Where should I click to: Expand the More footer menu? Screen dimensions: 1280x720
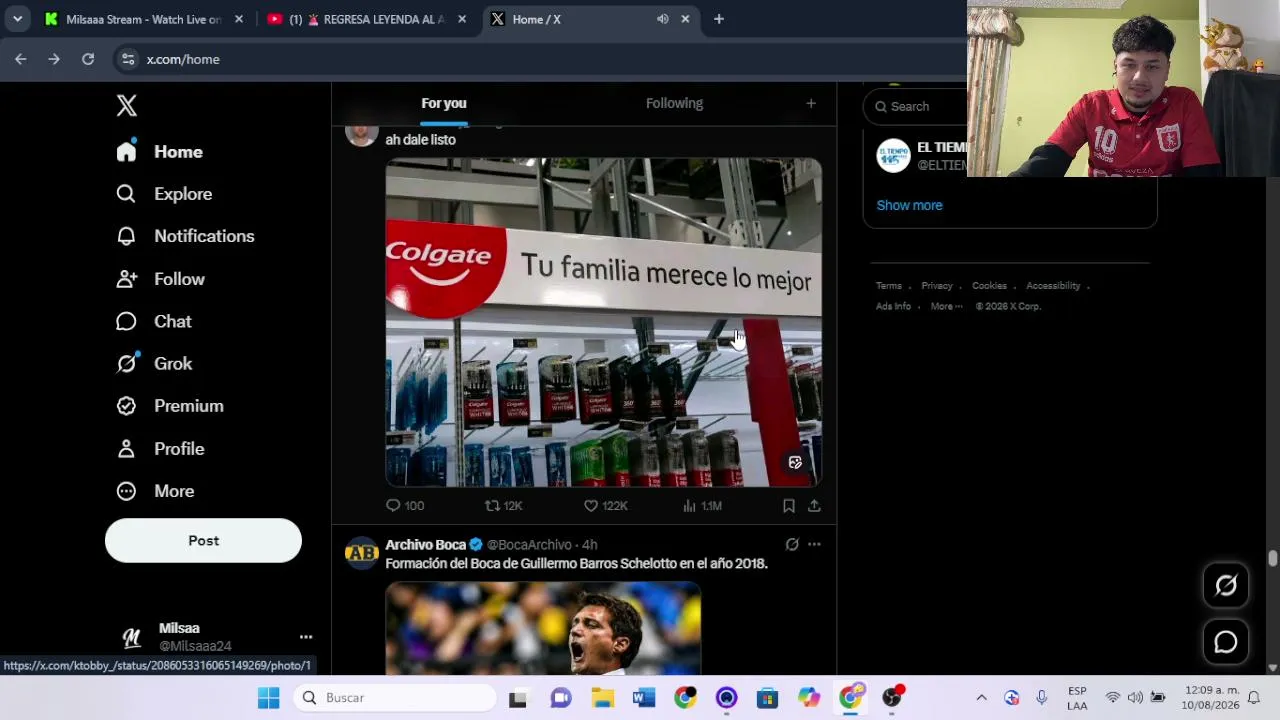point(946,306)
